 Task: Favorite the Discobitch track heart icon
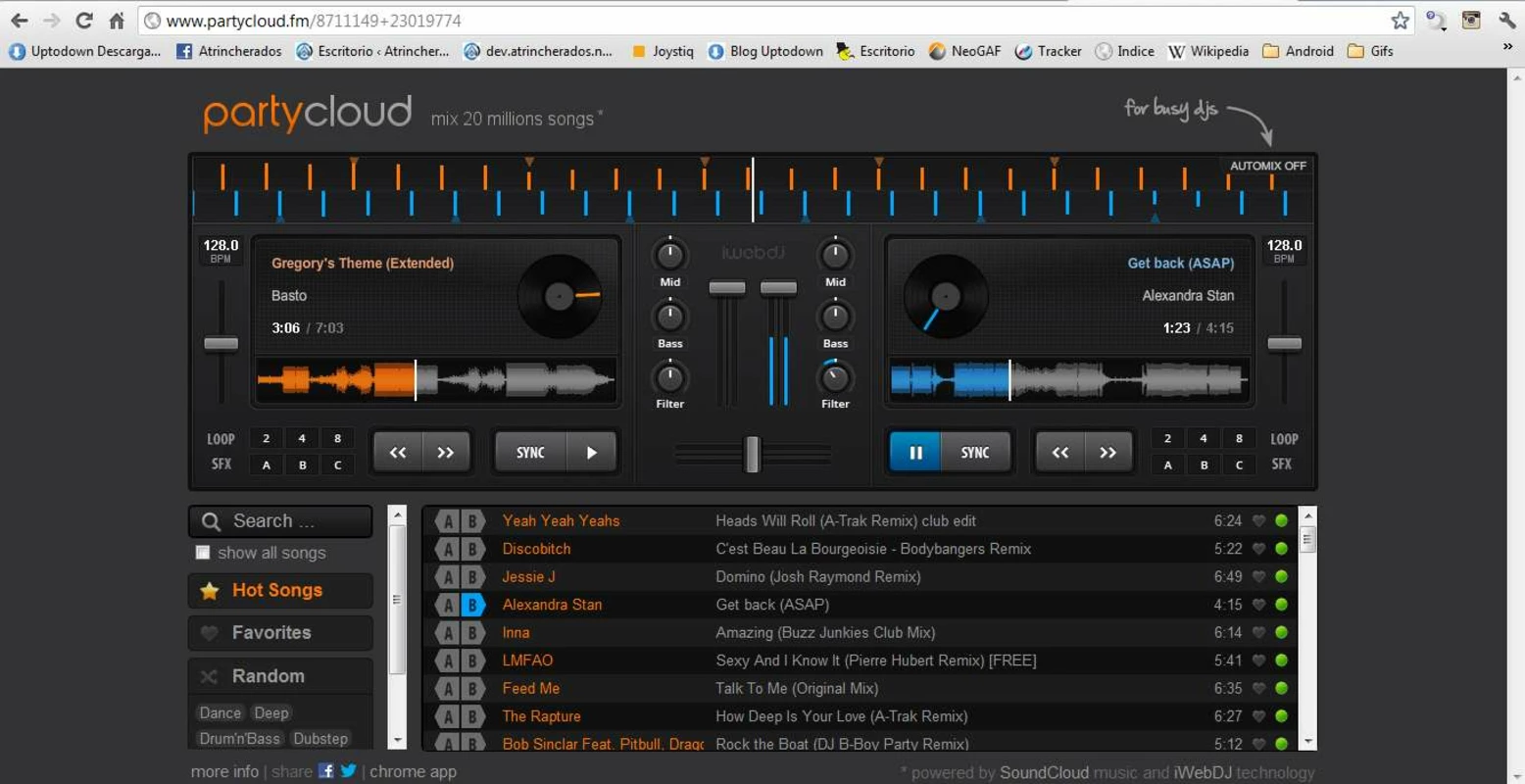tap(1259, 549)
